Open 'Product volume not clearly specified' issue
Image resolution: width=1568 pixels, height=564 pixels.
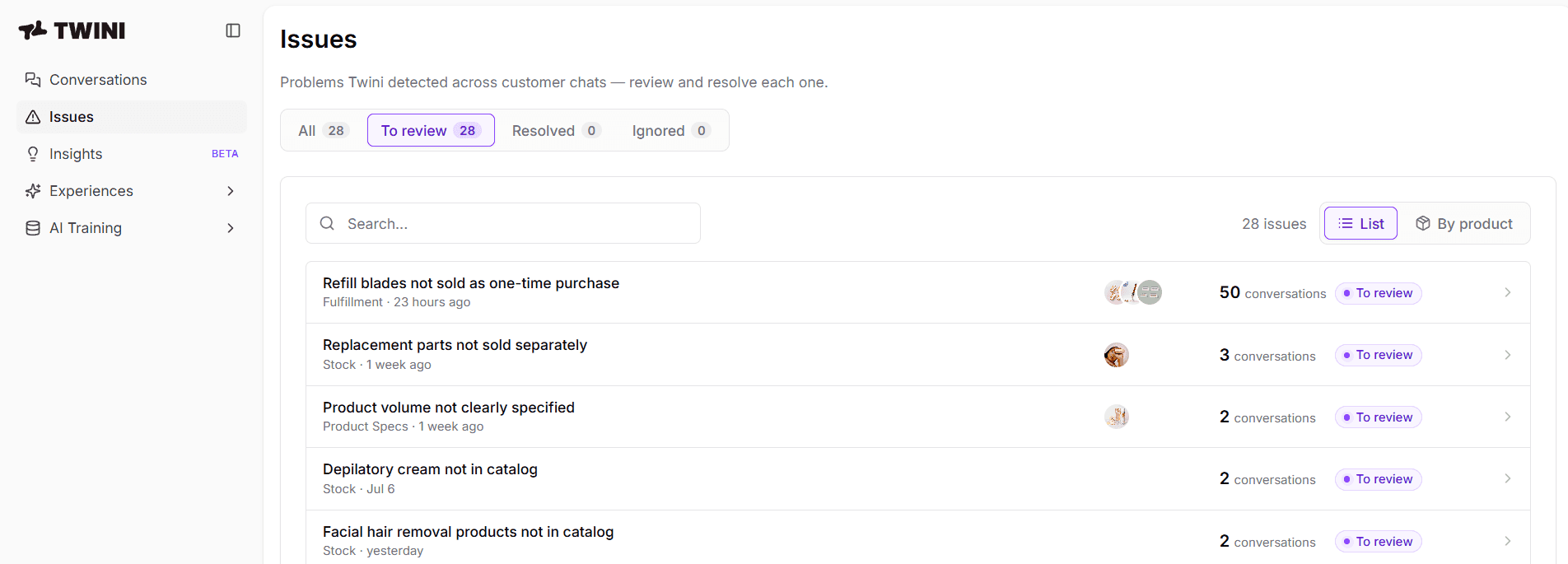(x=918, y=417)
